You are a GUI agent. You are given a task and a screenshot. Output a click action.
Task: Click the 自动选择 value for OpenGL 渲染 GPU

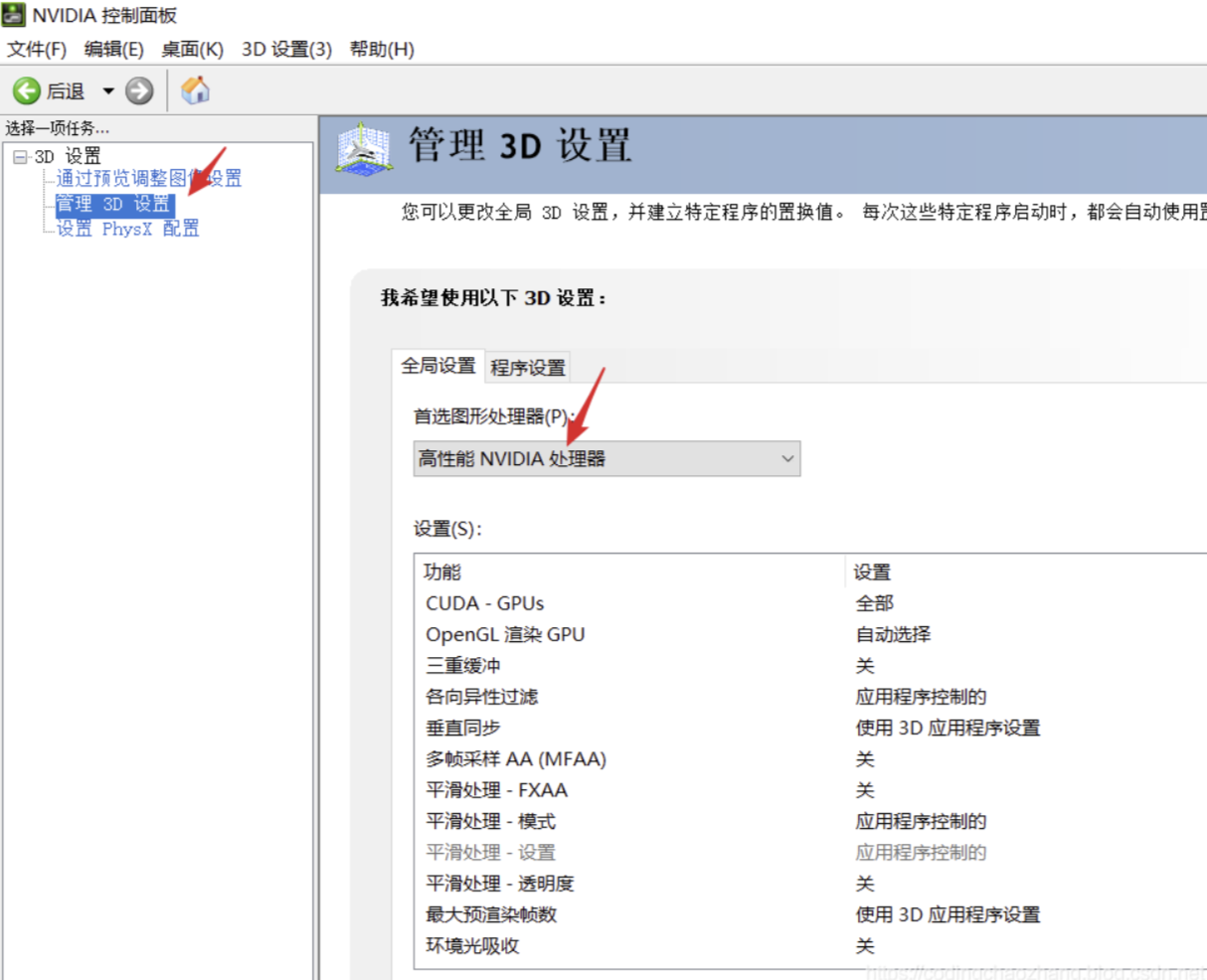click(x=893, y=634)
